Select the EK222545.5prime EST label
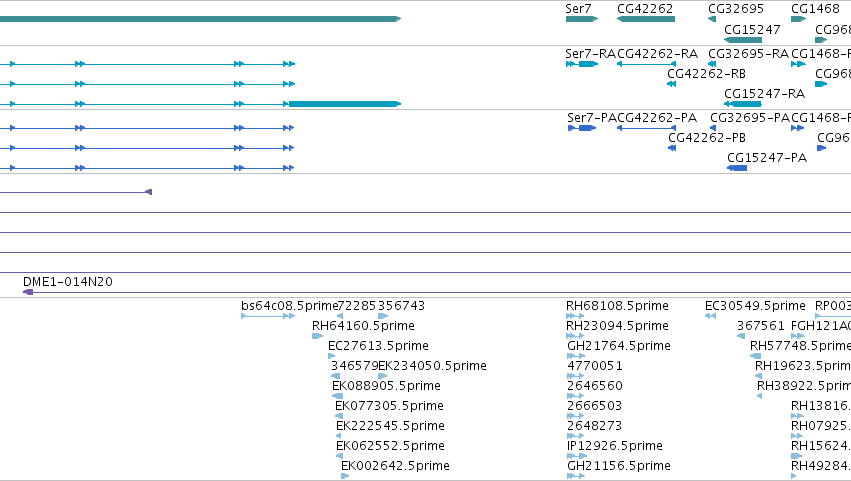Viewport: 851px width, 481px height. (390, 426)
